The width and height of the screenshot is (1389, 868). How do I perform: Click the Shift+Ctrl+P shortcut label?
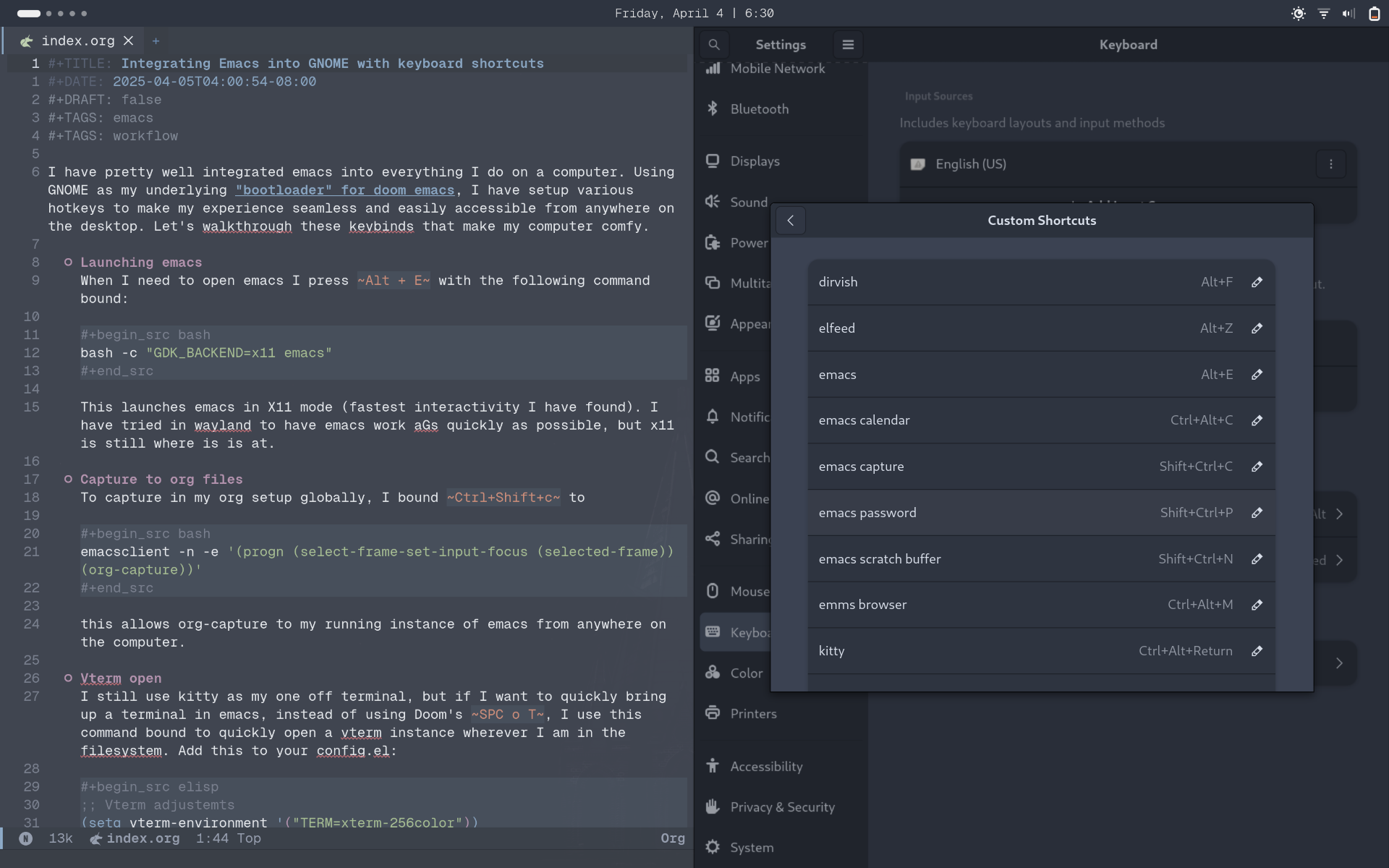tap(1196, 513)
